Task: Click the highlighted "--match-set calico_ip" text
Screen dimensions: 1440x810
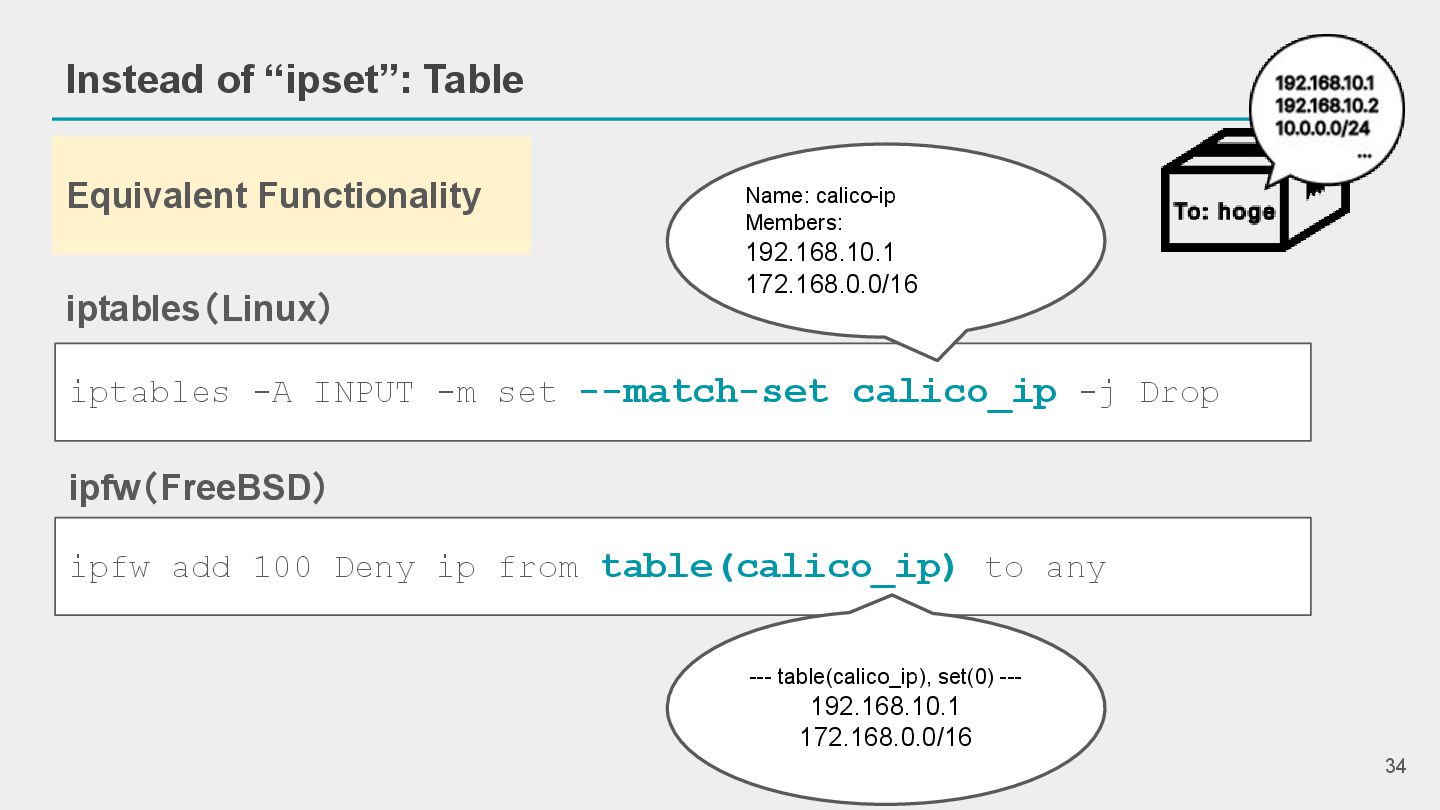Action: click(x=817, y=392)
